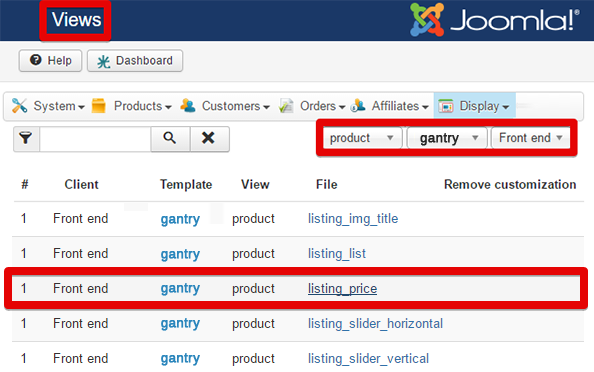Open the Display menu
The image size is (594, 372).
tap(474, 106)
